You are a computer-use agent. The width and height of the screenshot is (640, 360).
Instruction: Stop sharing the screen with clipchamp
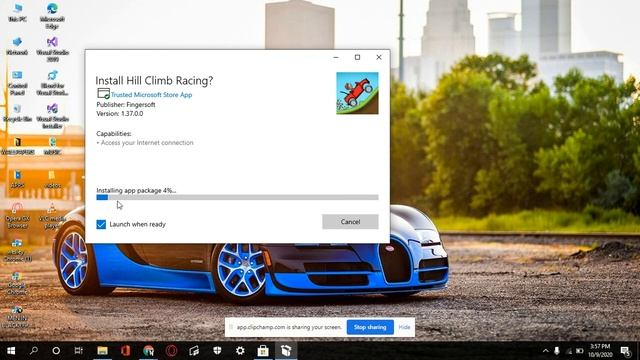pos(370,327)
